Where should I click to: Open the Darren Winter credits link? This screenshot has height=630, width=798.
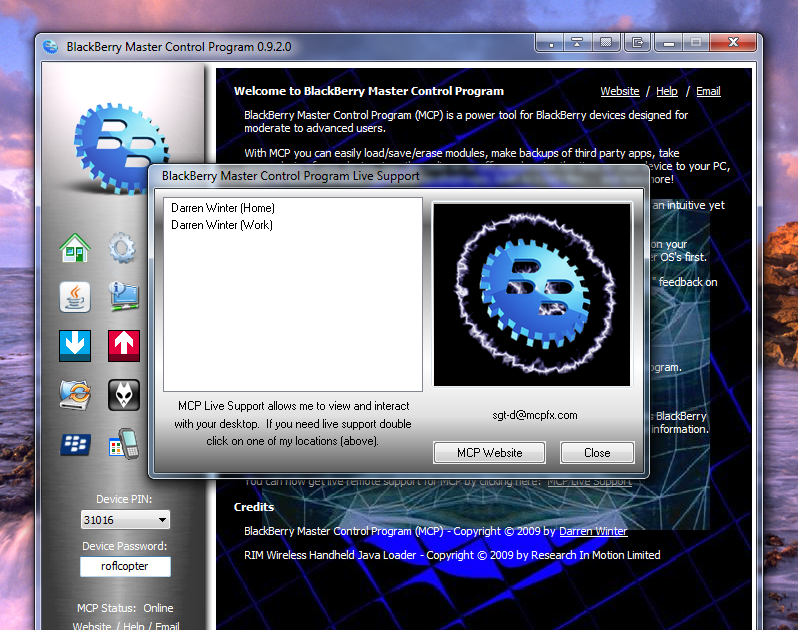(593, 531)
